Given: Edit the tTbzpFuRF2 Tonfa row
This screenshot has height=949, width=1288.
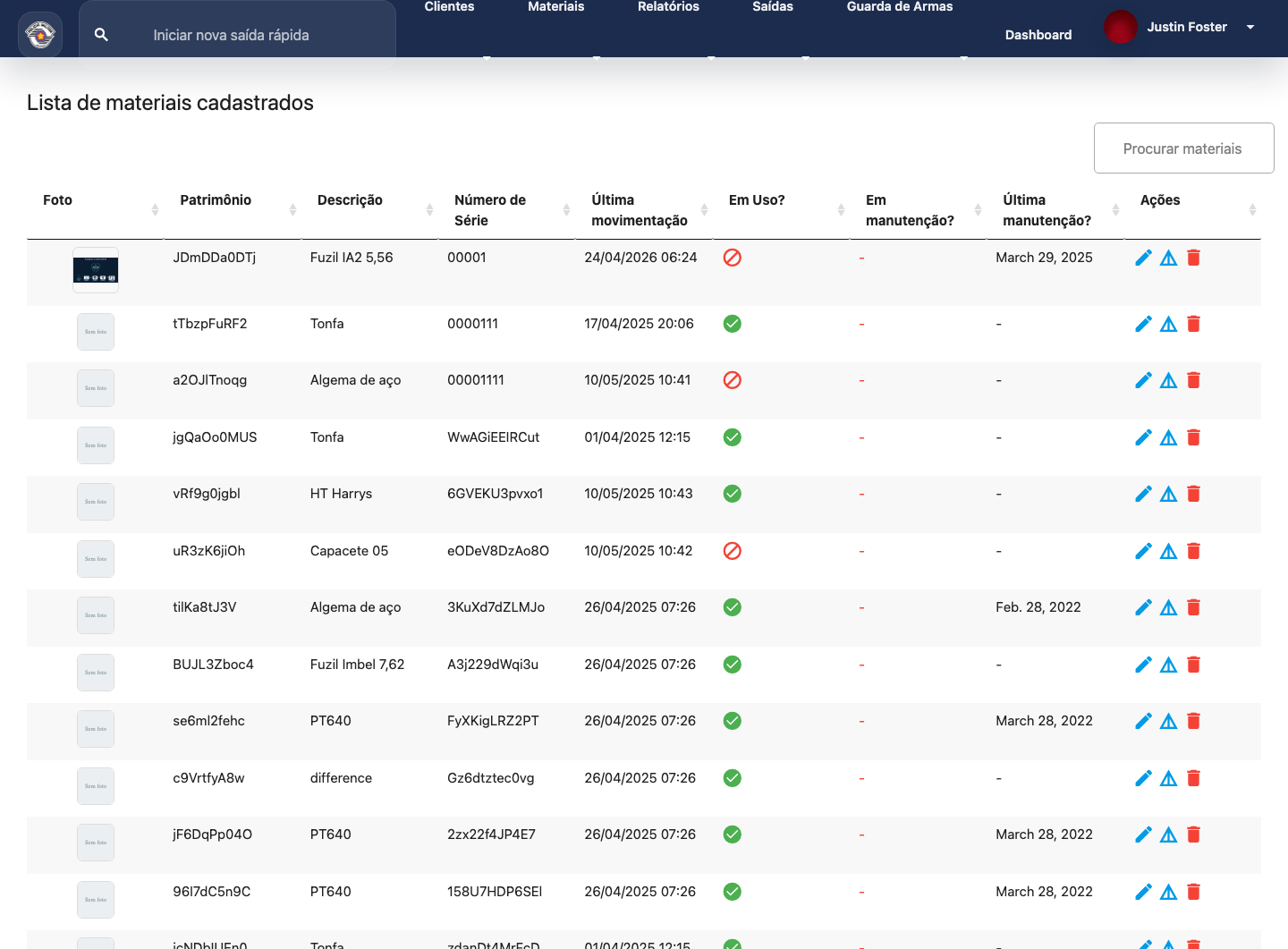Looking at the screenshot, I should click(1143, 324).
